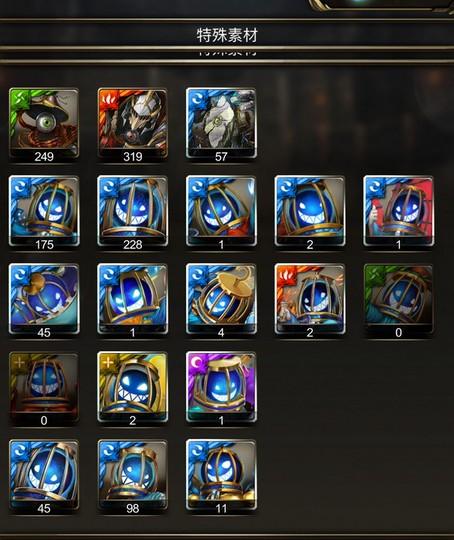Select the lidded cage spirit with count 4
This screenshot has height=540, width=454.
(x=221, y=300)
